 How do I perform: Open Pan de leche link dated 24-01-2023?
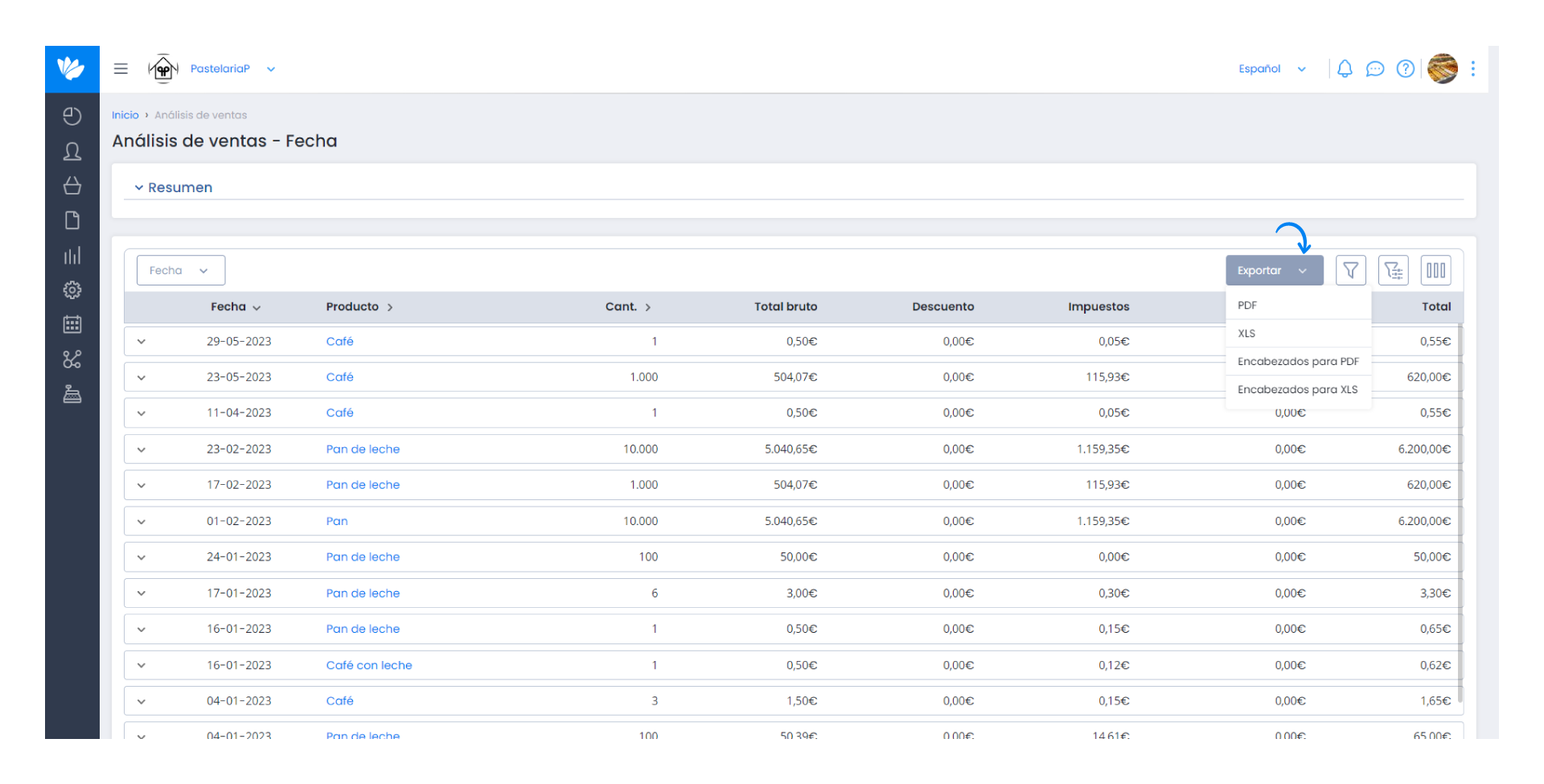point(363,557)
